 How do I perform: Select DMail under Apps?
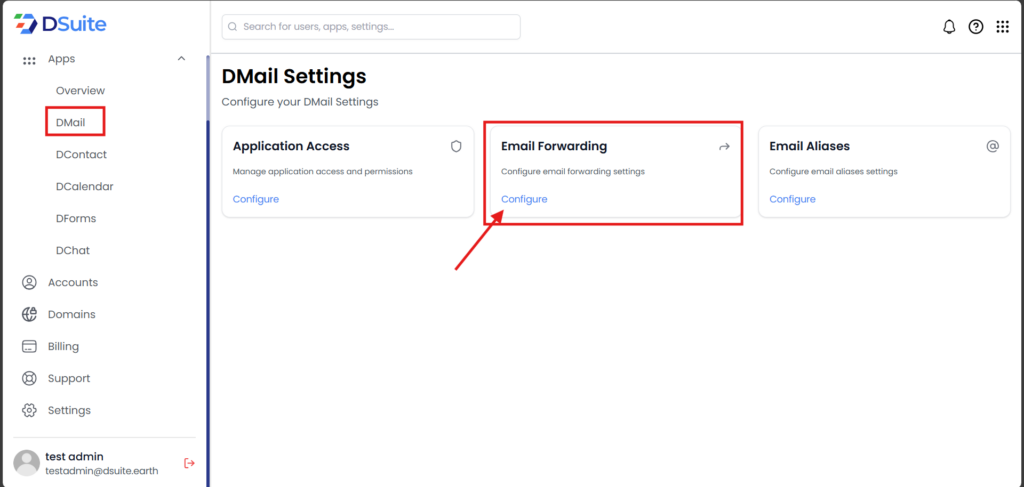tap(71, 122)
